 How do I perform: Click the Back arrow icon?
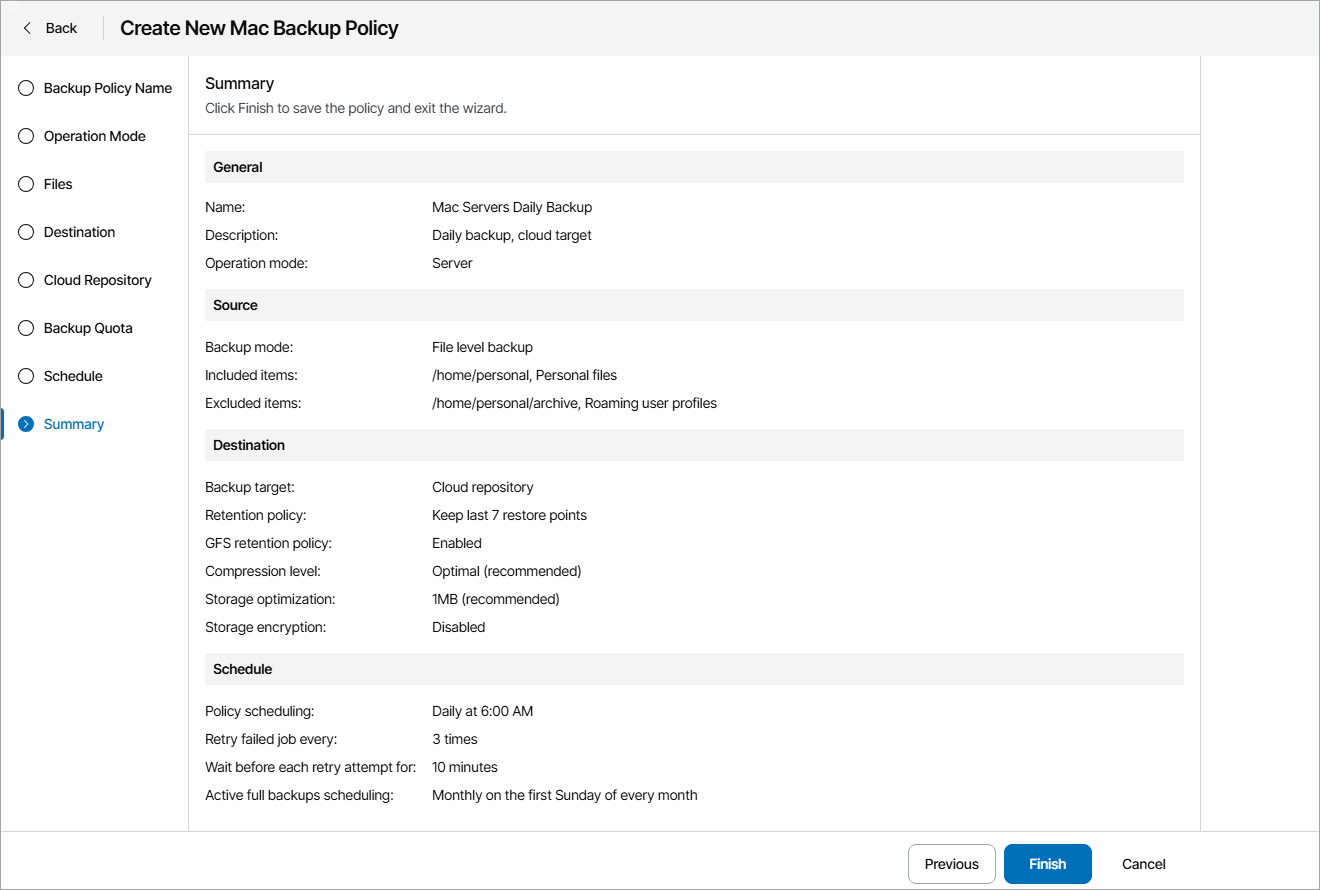[x=28, y=28]
